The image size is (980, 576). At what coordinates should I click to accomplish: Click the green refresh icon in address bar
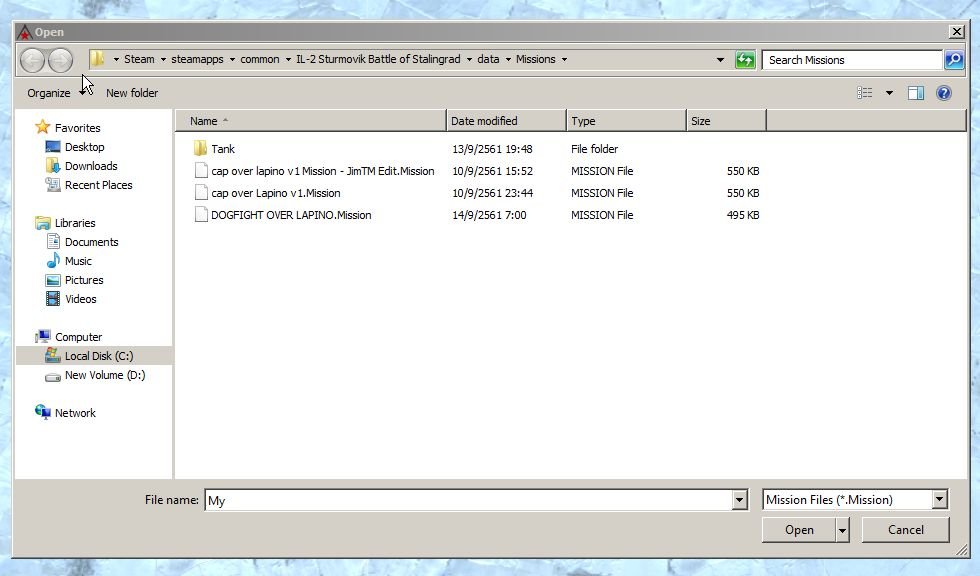point(745,60)
